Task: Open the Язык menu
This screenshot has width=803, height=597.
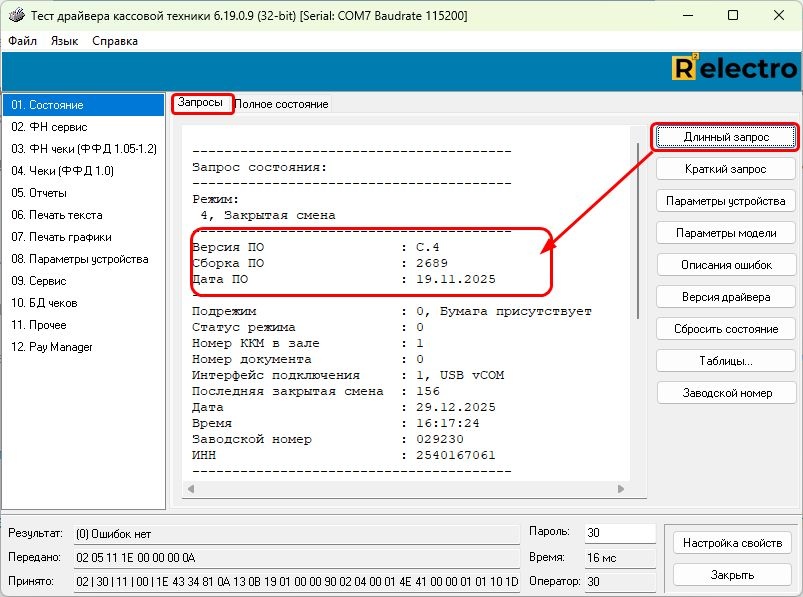Action: pos(64,41)
